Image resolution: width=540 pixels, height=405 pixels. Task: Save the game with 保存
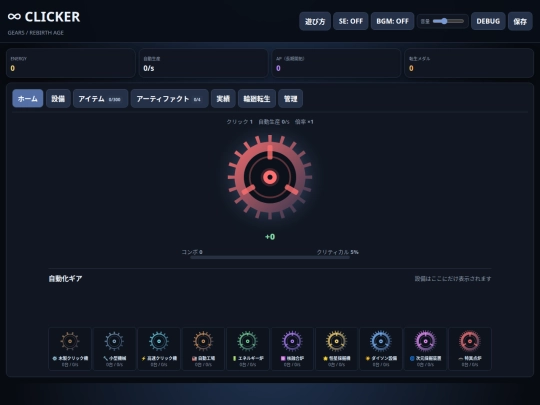coord(520,21)
